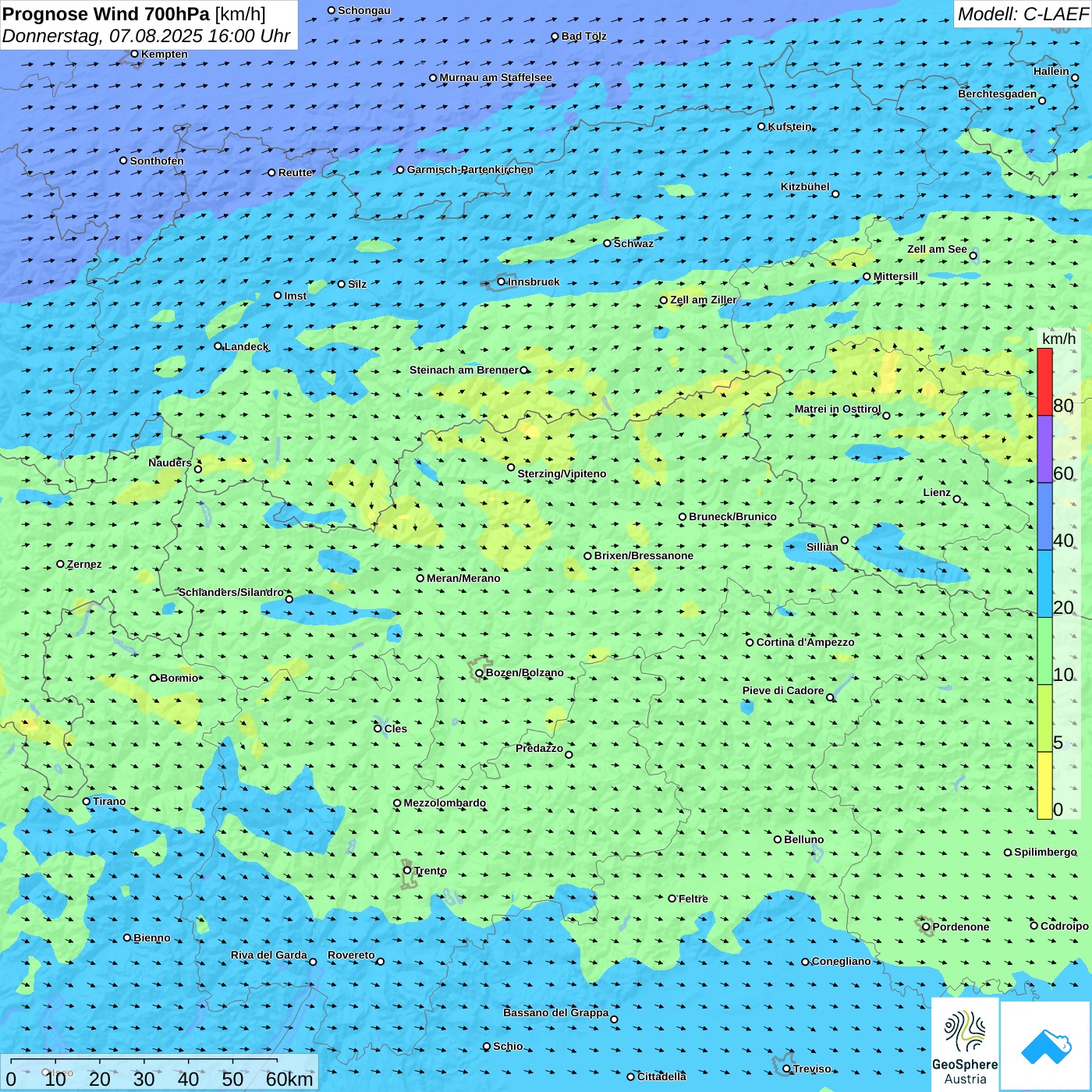Screen dimensions: 1092x1092
Task: Select the Bozen/Bolzano city marker
Action: point(479,672)
